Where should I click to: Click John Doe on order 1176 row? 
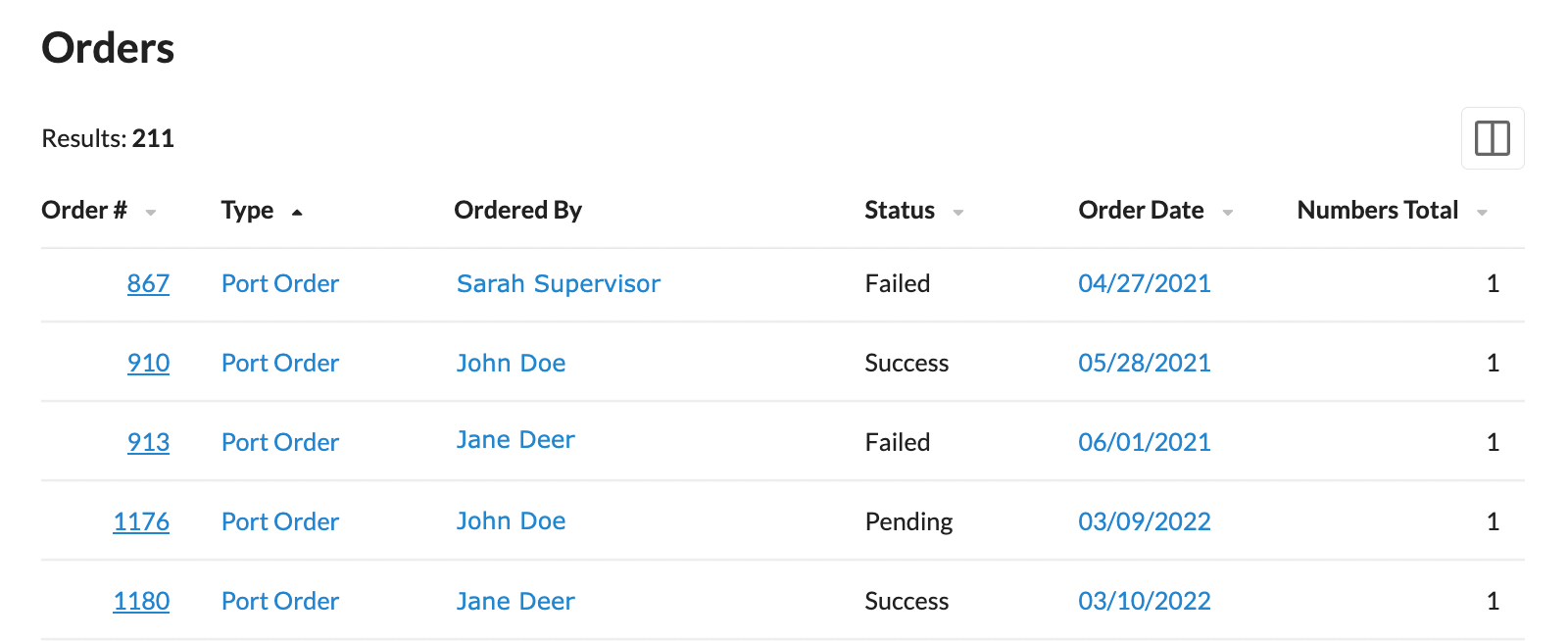tap(511, 521)
